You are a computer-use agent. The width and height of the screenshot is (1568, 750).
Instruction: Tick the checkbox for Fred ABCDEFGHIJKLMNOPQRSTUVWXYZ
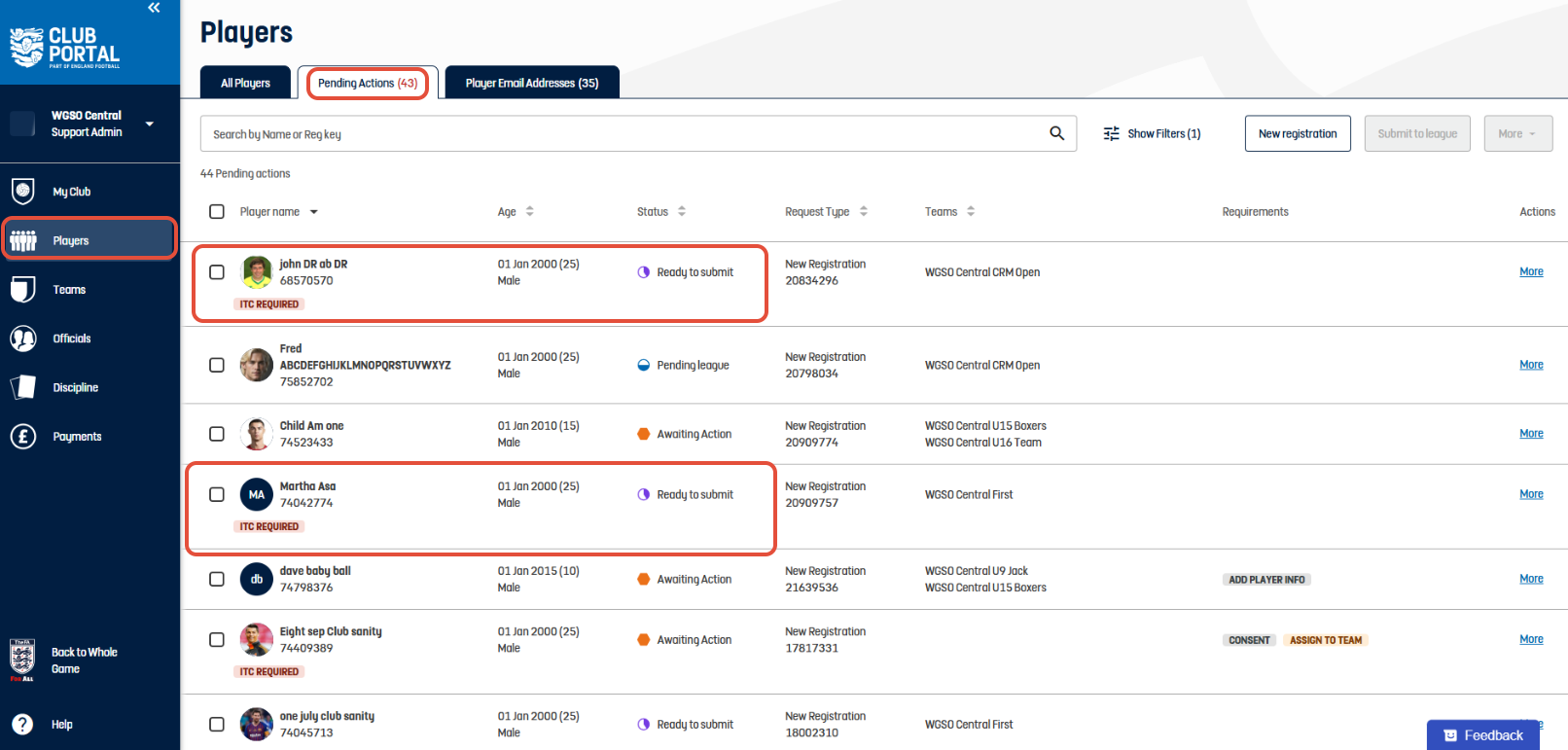pos(217,365)
